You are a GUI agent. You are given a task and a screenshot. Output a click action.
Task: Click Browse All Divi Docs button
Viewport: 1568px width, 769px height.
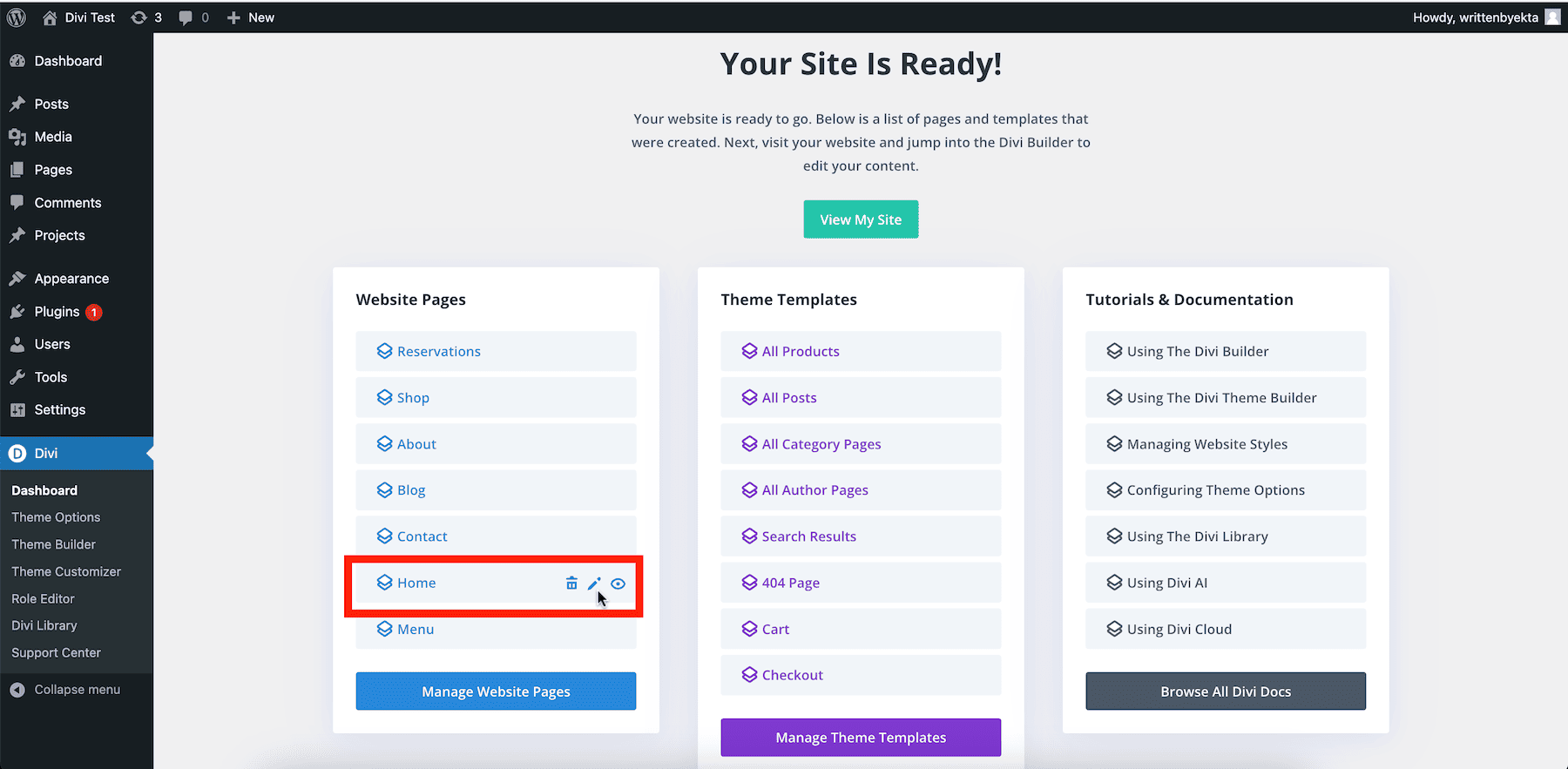pos(1226,691)
